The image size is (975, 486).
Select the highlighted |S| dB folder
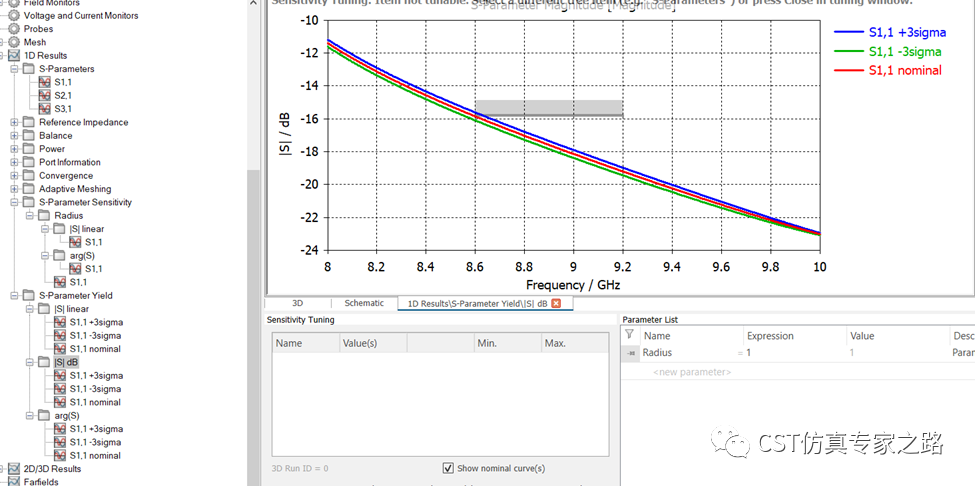tap(66, 362)
